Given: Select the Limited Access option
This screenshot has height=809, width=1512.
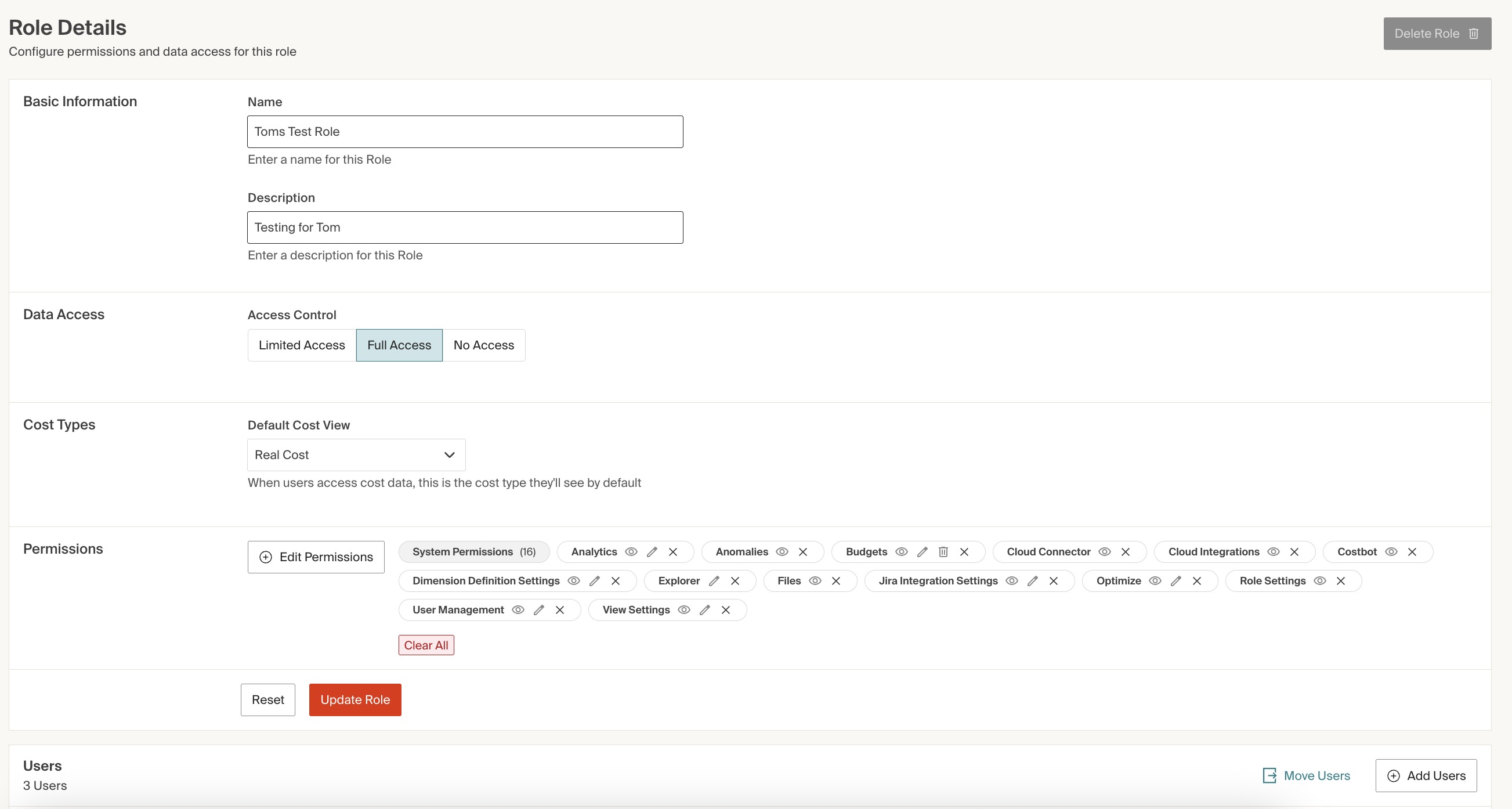Looking at the screenshot, I should tap(302, 345).
